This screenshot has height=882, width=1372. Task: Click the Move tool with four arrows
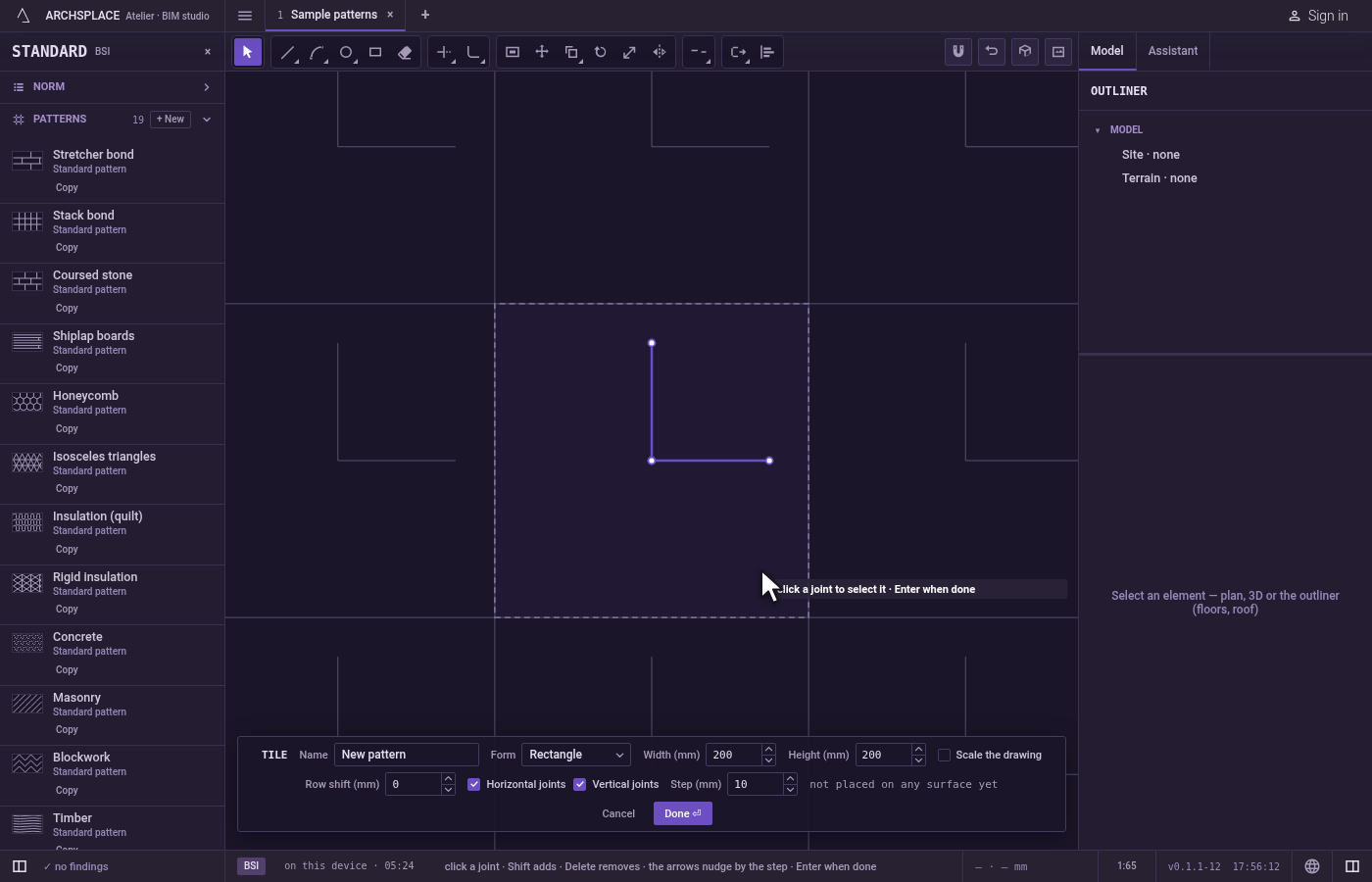pyautogui.click(x=542, y=52)
